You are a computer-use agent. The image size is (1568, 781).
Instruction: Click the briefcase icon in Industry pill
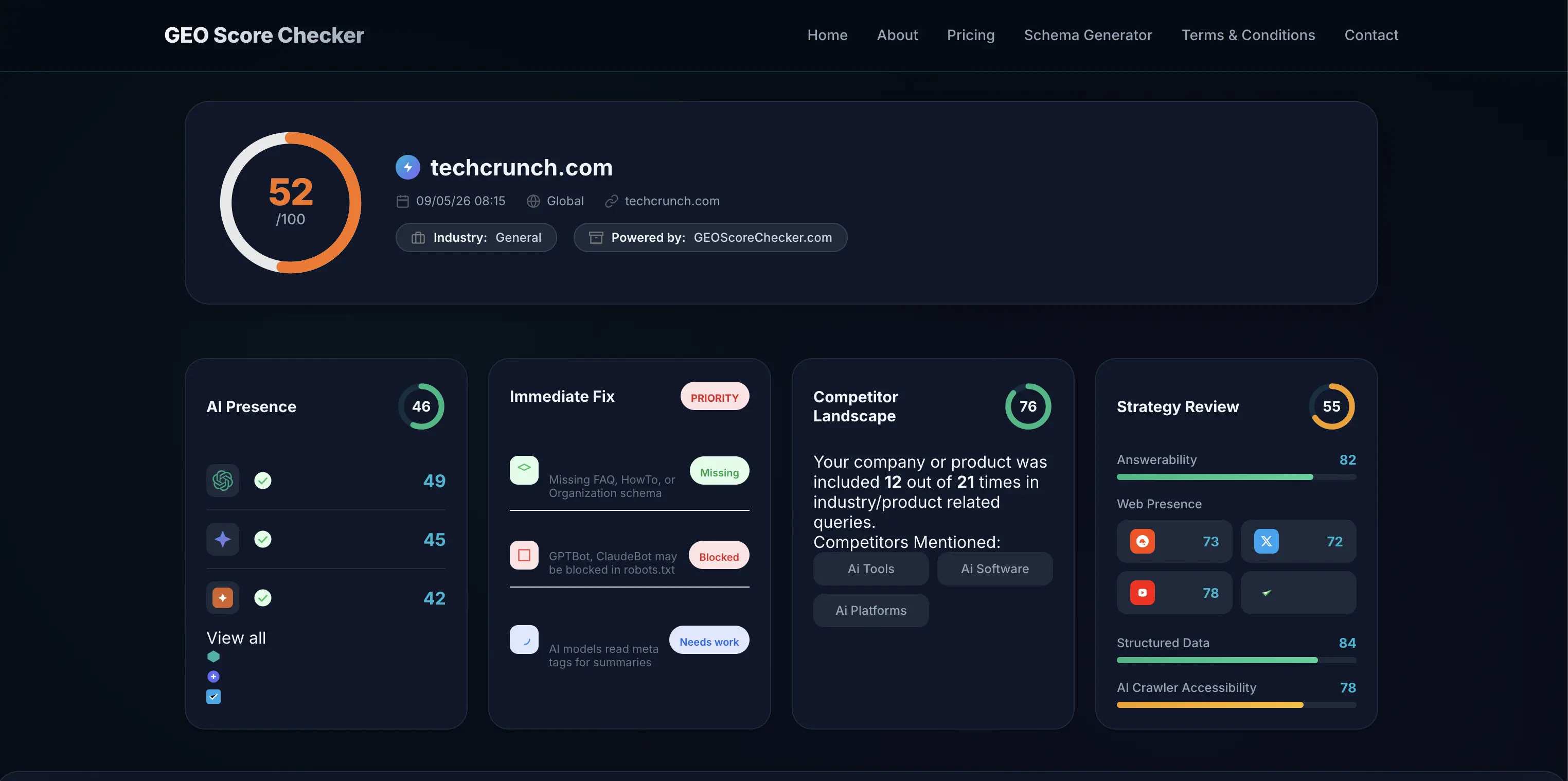418,237
